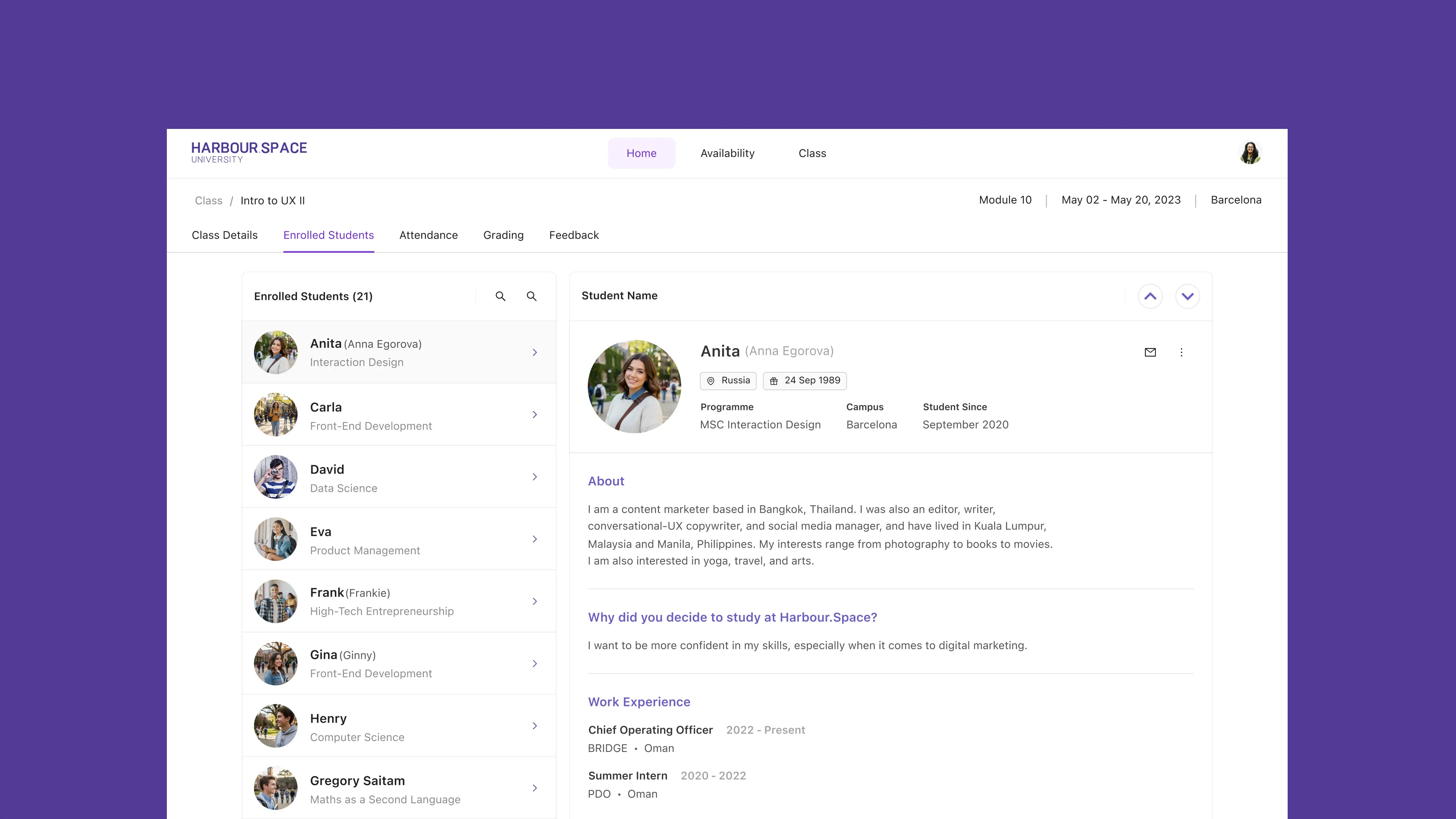The image size is (1456, 819).
Task: Click the Home navigation button
Action: tap(641, 153)
